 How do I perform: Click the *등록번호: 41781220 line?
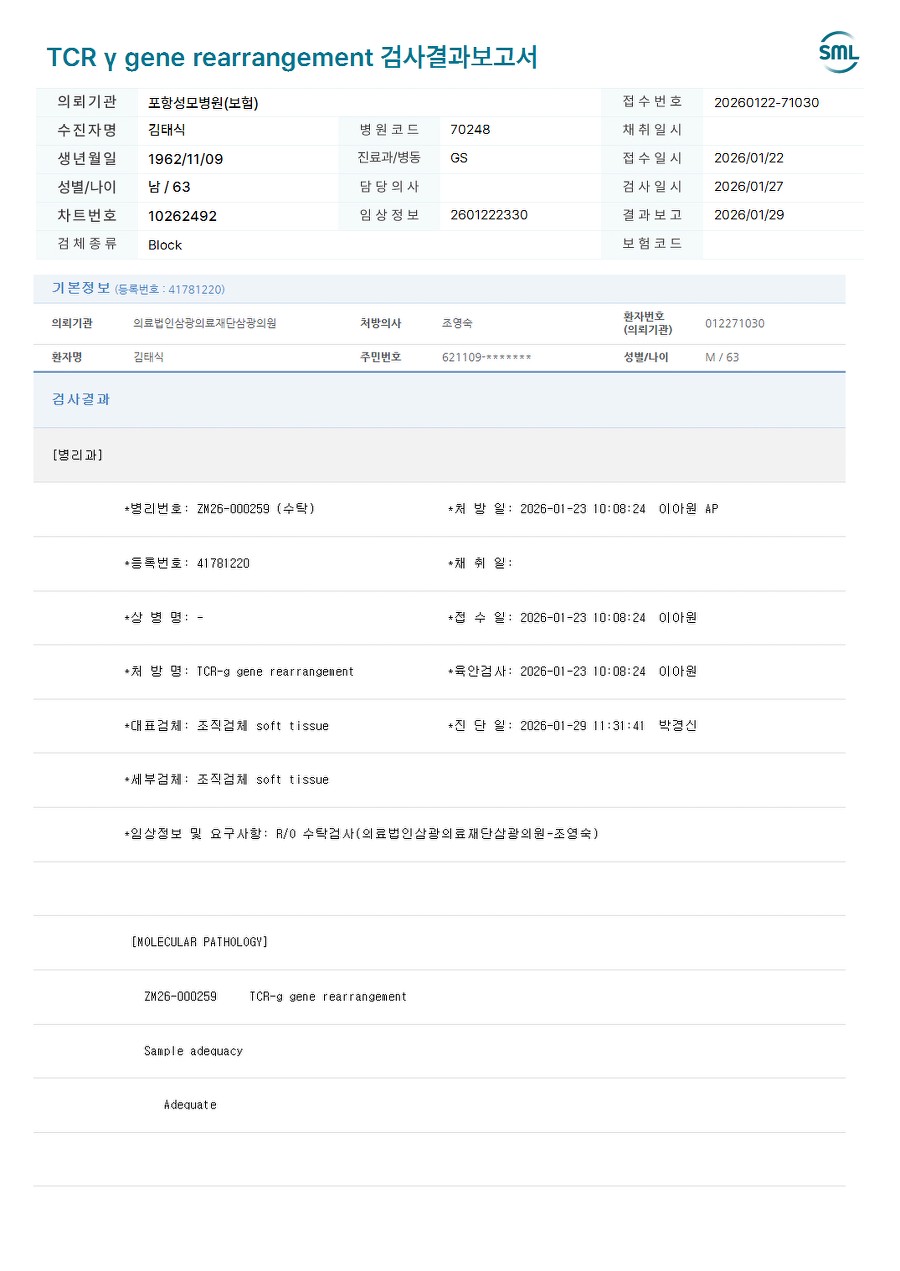pyautogui.click(x=186, y=563)
